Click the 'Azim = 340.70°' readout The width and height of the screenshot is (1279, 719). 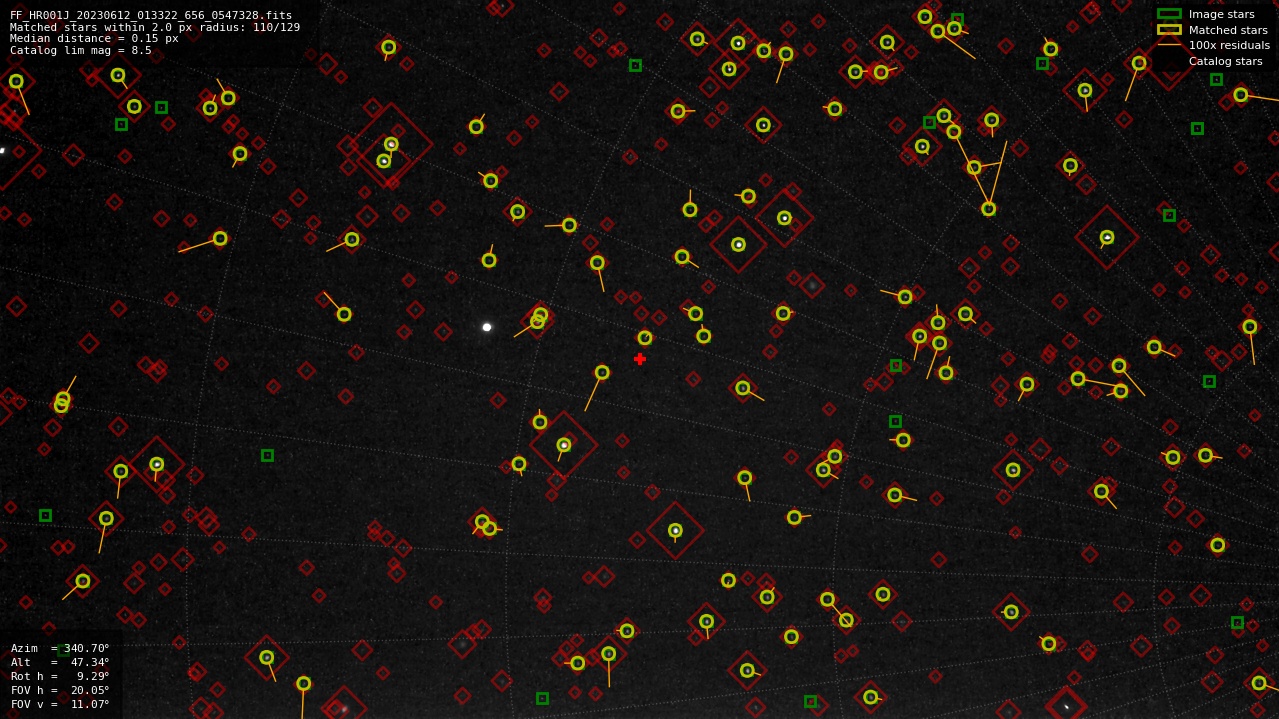tap(60, 648)
